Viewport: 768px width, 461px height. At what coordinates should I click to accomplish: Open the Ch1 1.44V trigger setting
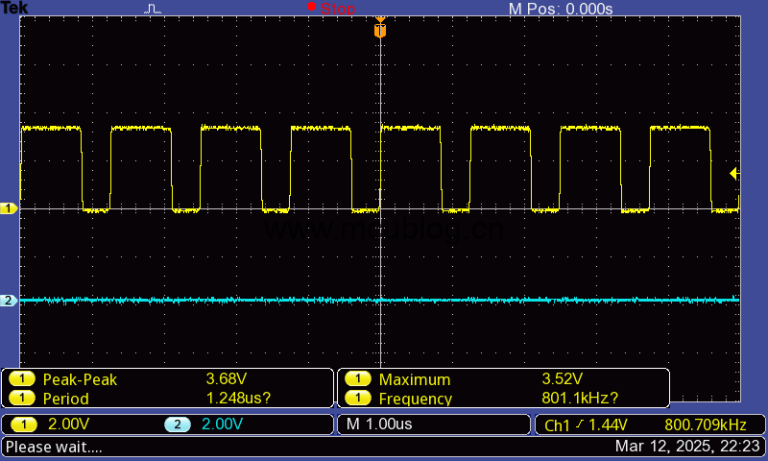pos(583,425)
